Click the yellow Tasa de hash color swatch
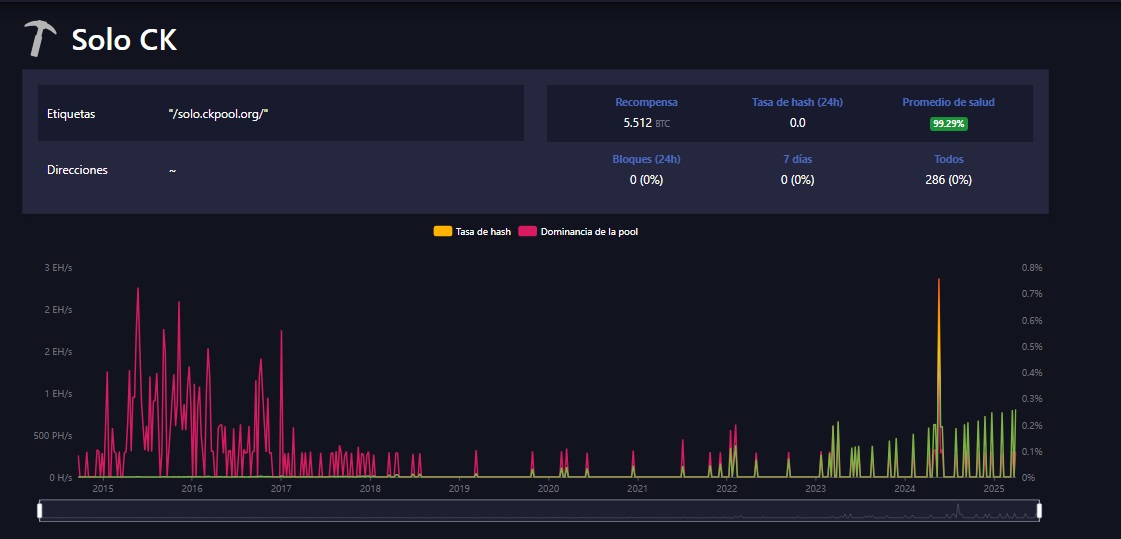 (442, 232)
